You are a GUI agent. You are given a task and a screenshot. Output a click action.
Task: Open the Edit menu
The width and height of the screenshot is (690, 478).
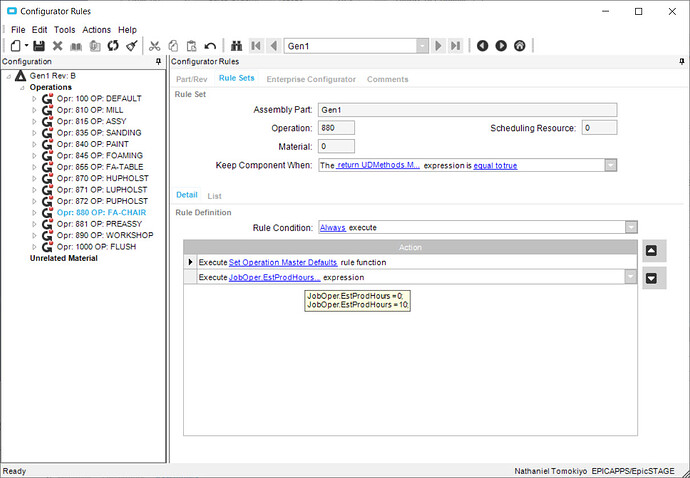click(39, 30)
